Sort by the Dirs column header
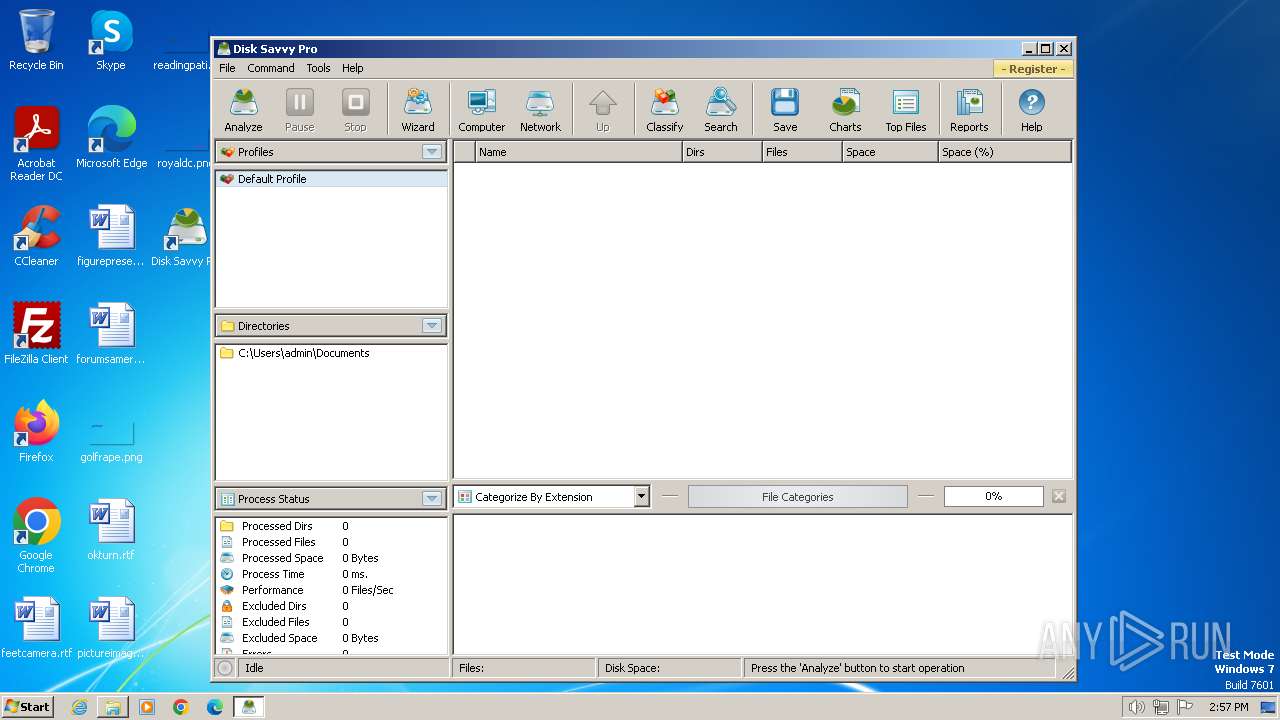 tap(721, 152)
